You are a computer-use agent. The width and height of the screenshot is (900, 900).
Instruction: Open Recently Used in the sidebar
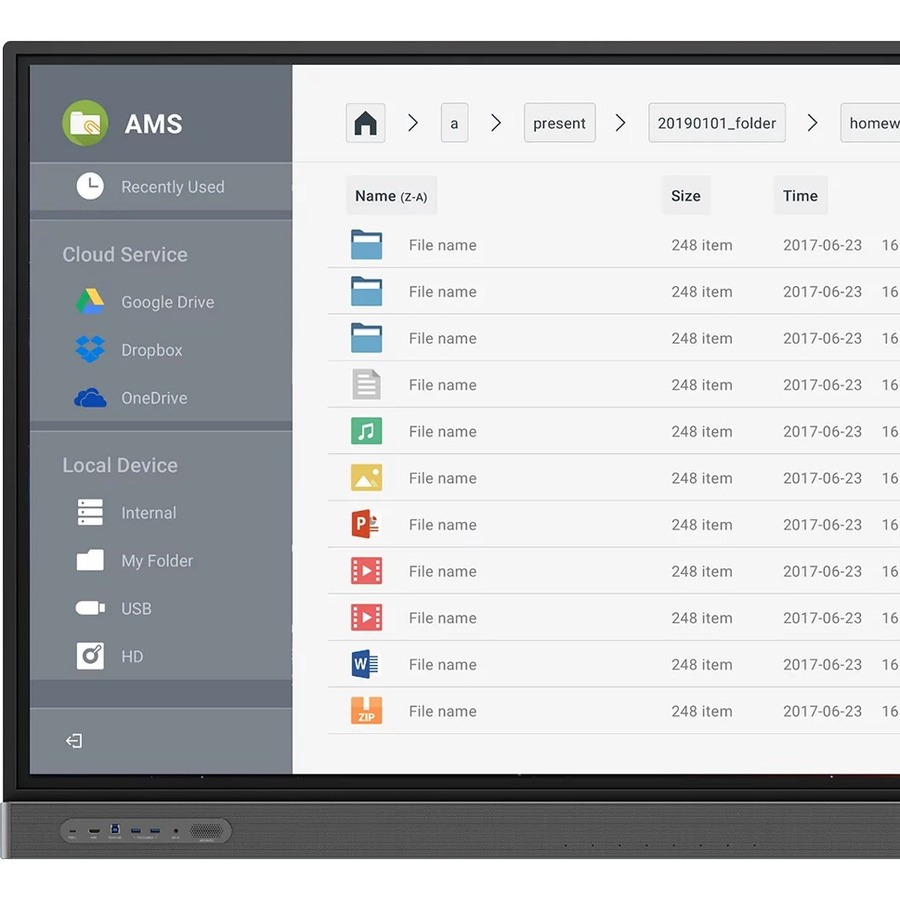(171, 187)
